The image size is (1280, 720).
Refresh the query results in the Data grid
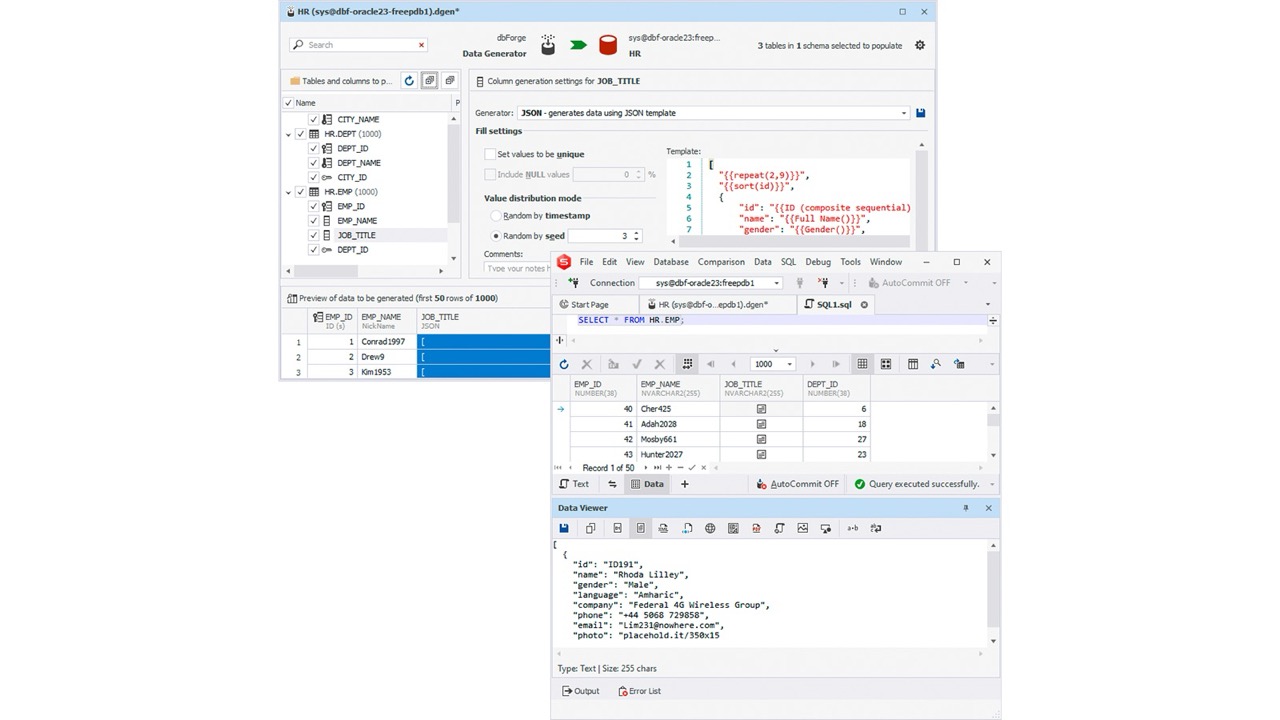click(563, 364)
